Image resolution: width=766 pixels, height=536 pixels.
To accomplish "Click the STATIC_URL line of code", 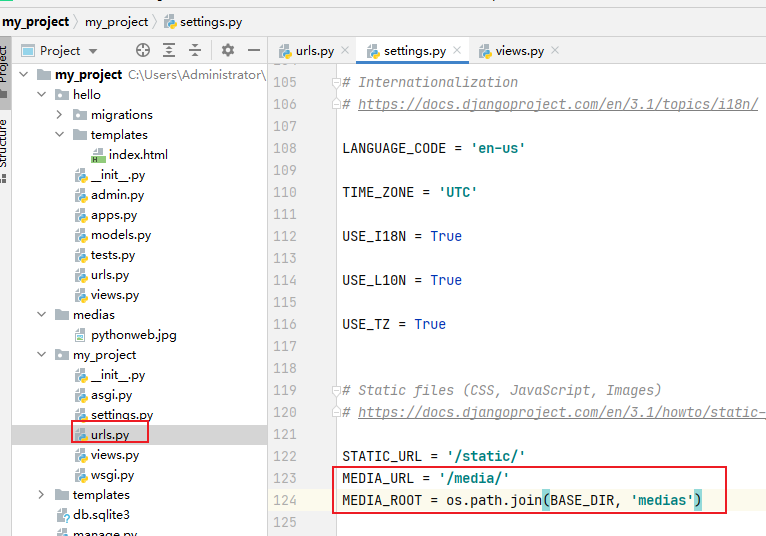I will [x=433, y=456].
